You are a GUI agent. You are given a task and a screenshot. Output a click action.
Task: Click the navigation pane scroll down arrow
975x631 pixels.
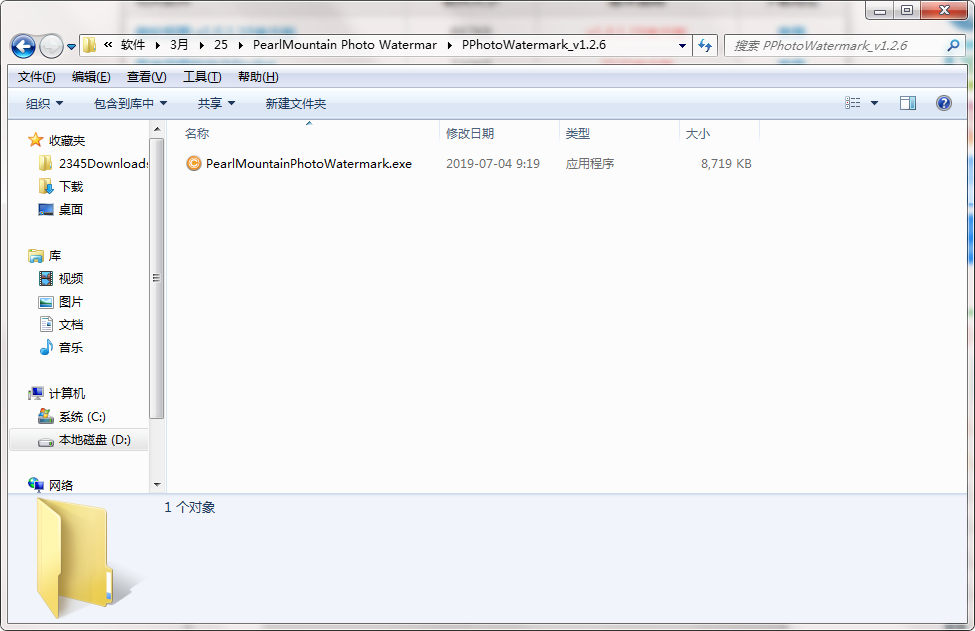[x=157, y=484]
